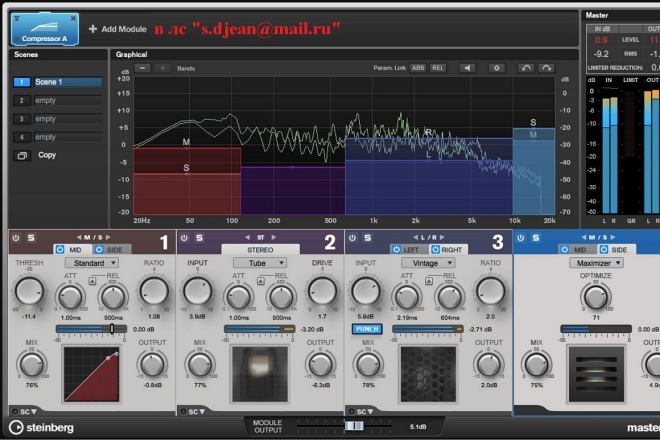Click the RATIO knob in band 3
This screenshot has width=660, height=440.
490,291
